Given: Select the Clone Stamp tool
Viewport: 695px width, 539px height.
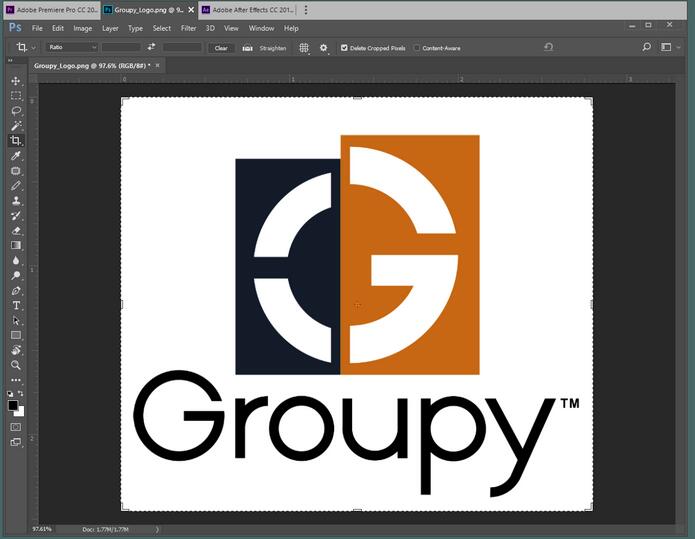Looking at the screenshot, I should pyautogui.click(x=16, y=201).
